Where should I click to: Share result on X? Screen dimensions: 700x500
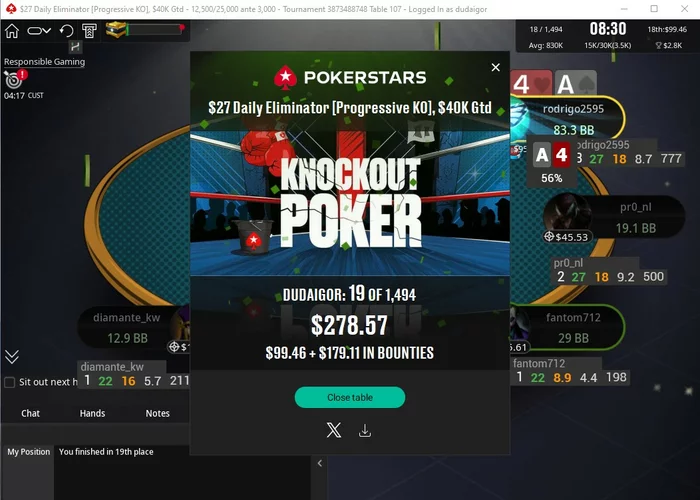point(333,430)
